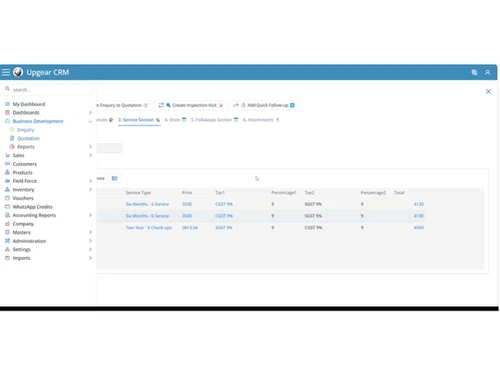The image size is (500, 375).
Task: Open Company menu item
Action: pyautogui.click(x=23, y=224)
